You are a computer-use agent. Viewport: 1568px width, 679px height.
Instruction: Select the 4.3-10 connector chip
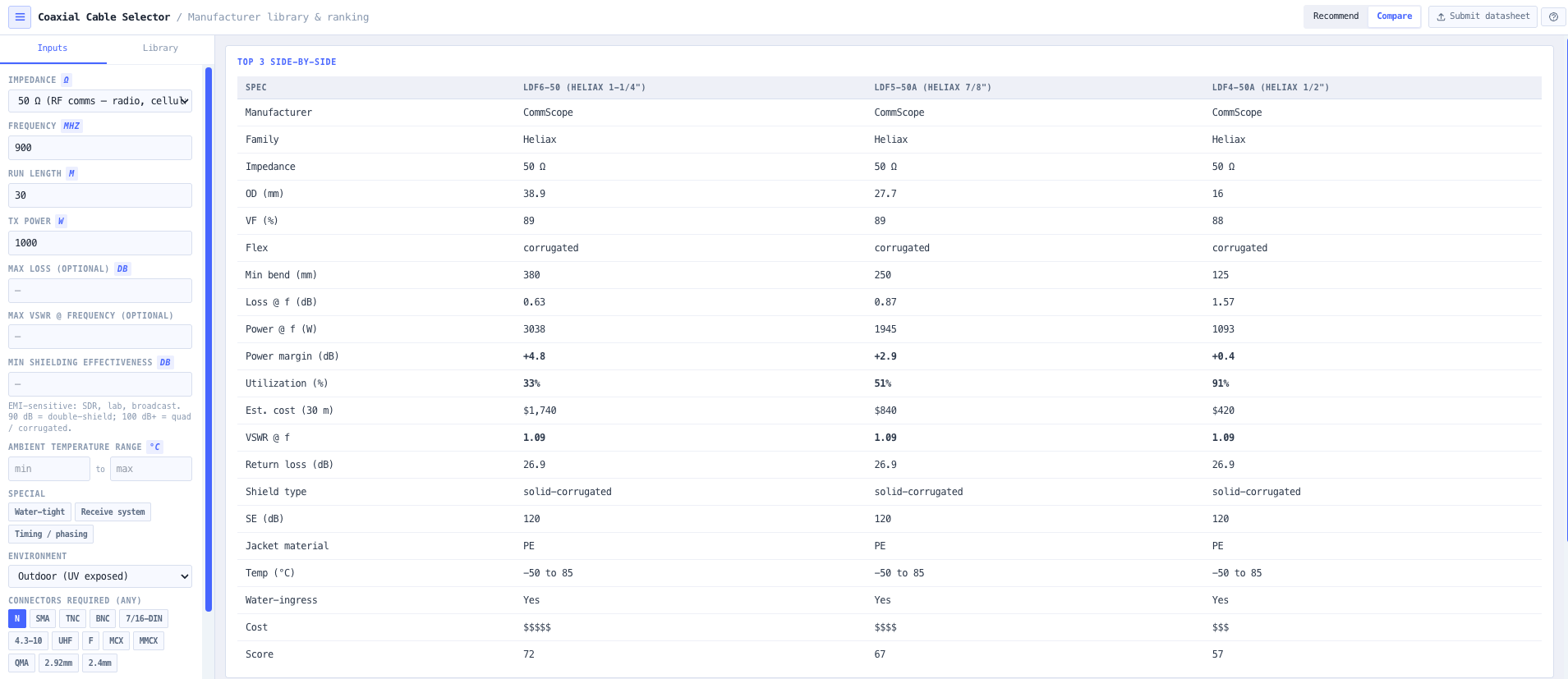(x=28, y=641)
